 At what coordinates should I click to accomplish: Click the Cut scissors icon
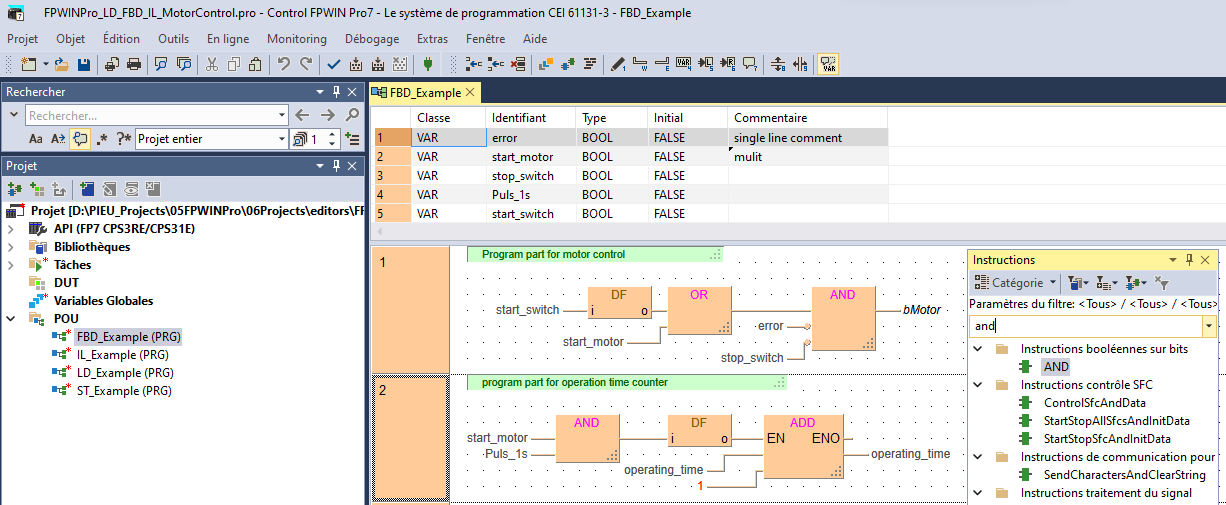pyautogui.click(x=211, y=65)
